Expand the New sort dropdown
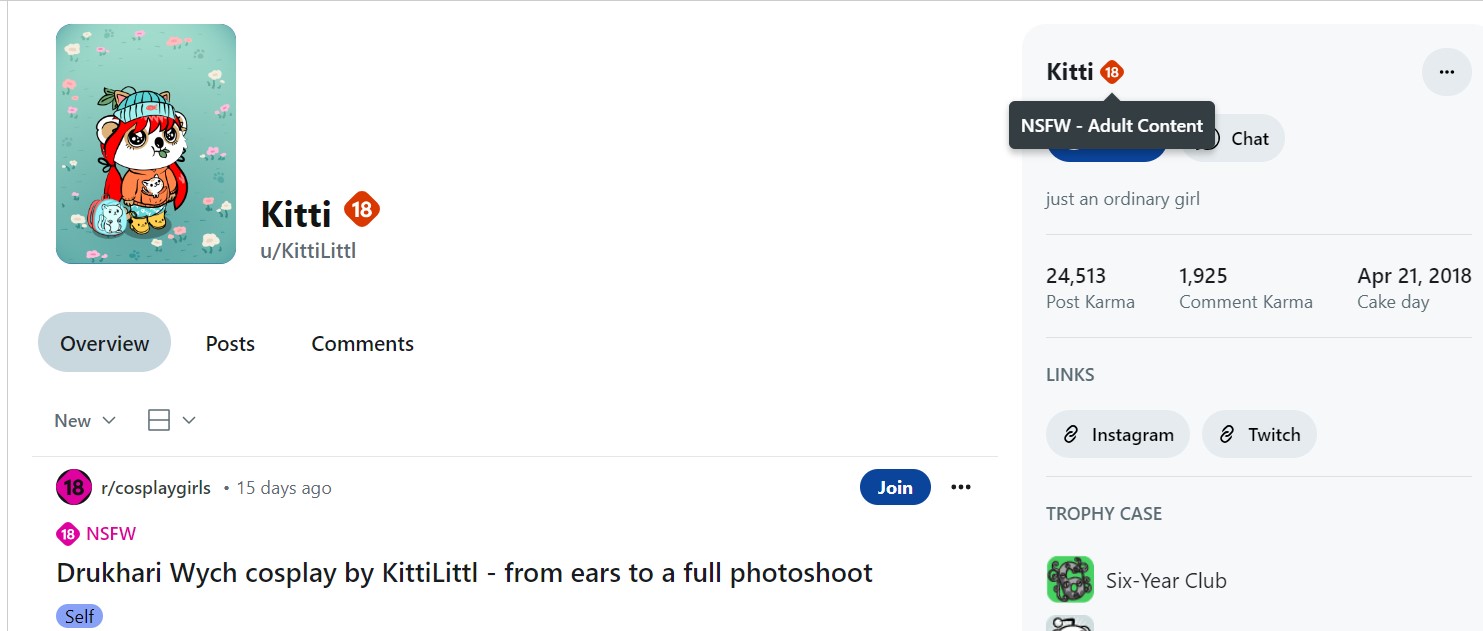The image size is (1483, 631). (x=85, y=421)
